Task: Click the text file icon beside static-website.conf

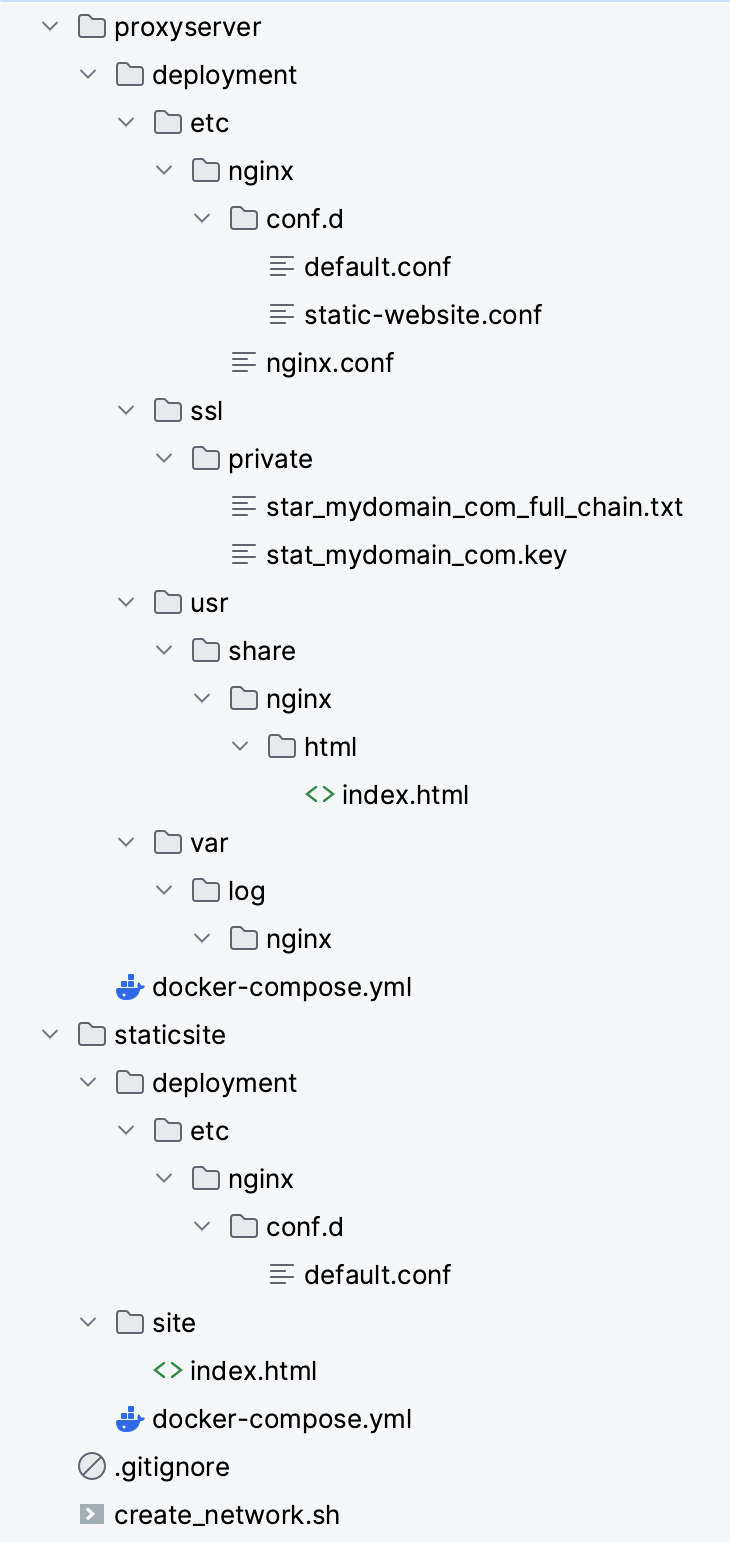Action: [283, 315]
